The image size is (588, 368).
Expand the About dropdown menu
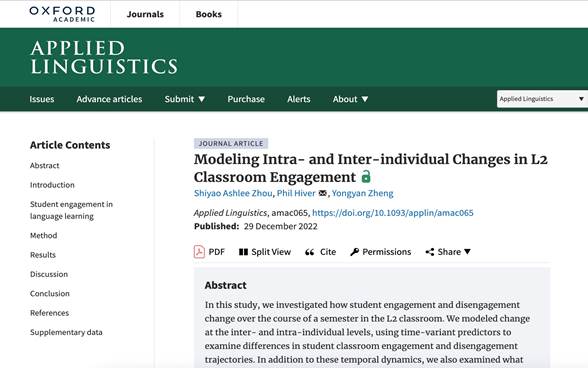click(350, 99)
